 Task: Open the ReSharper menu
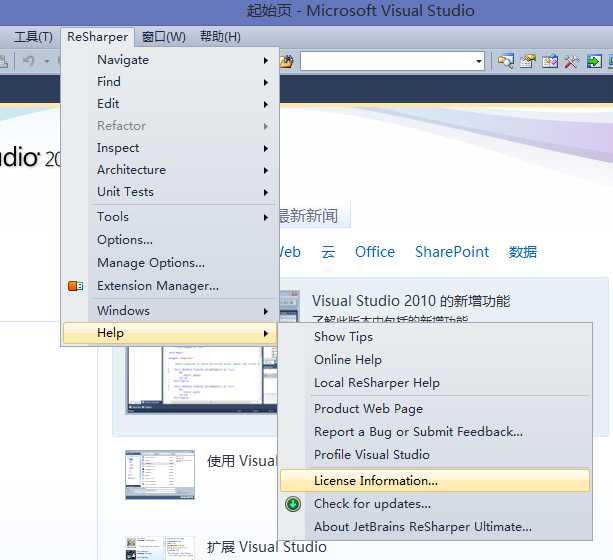(97, 37)
